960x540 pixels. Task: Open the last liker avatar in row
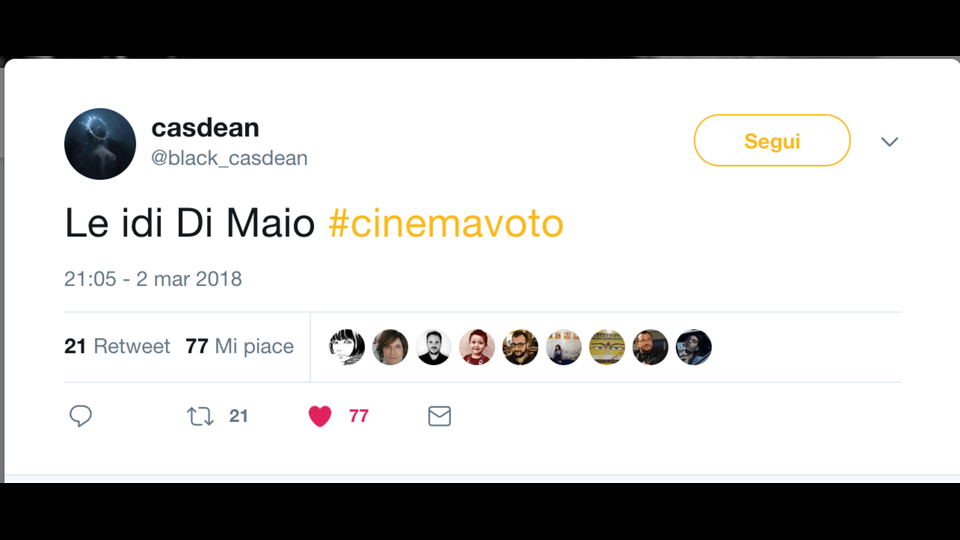coord(694,347)
